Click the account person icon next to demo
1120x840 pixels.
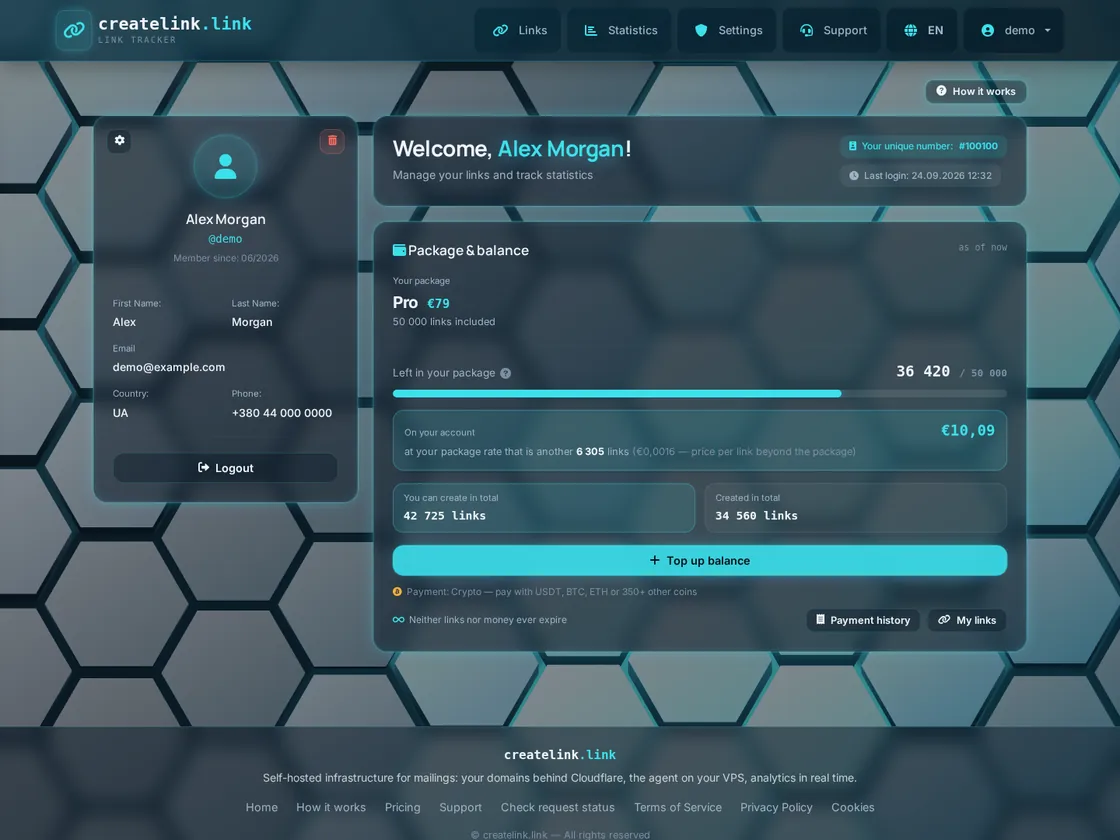(x=987, y=30)
